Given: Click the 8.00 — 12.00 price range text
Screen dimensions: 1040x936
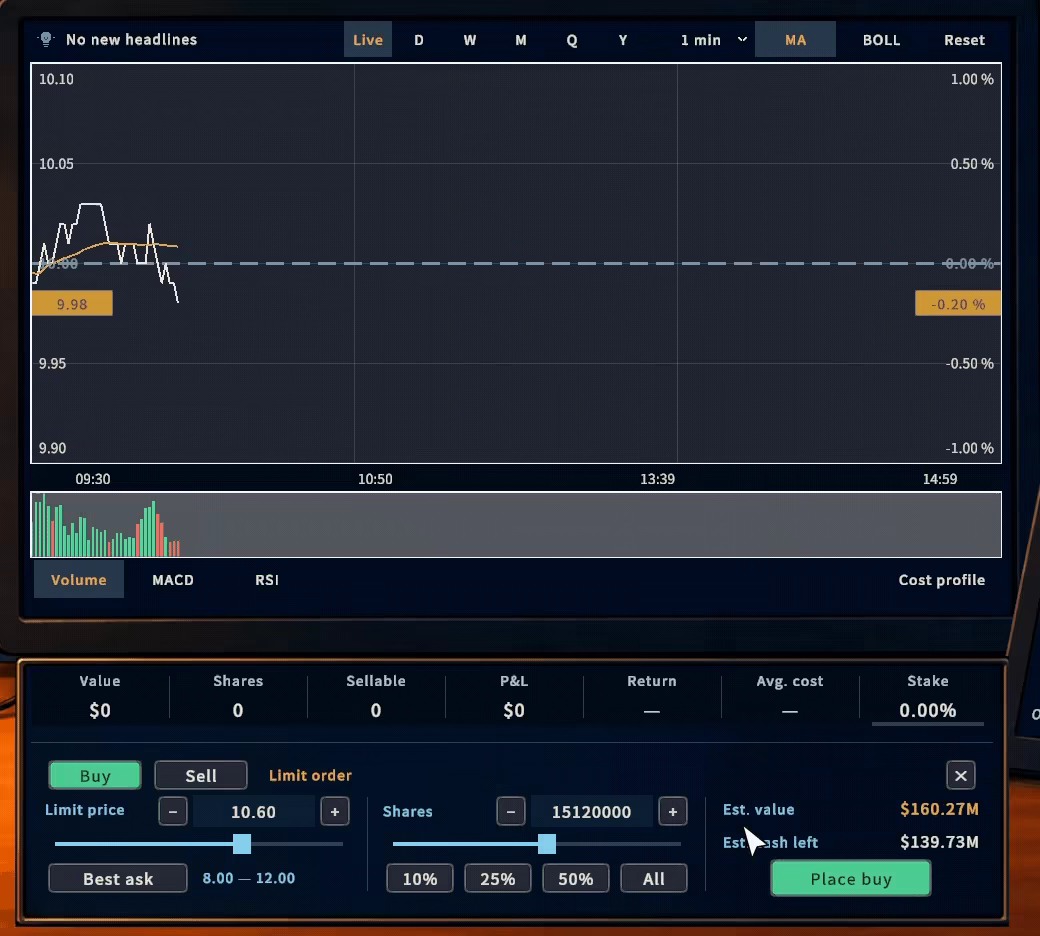Looking at the screenshot, I should tap(249, 878).
